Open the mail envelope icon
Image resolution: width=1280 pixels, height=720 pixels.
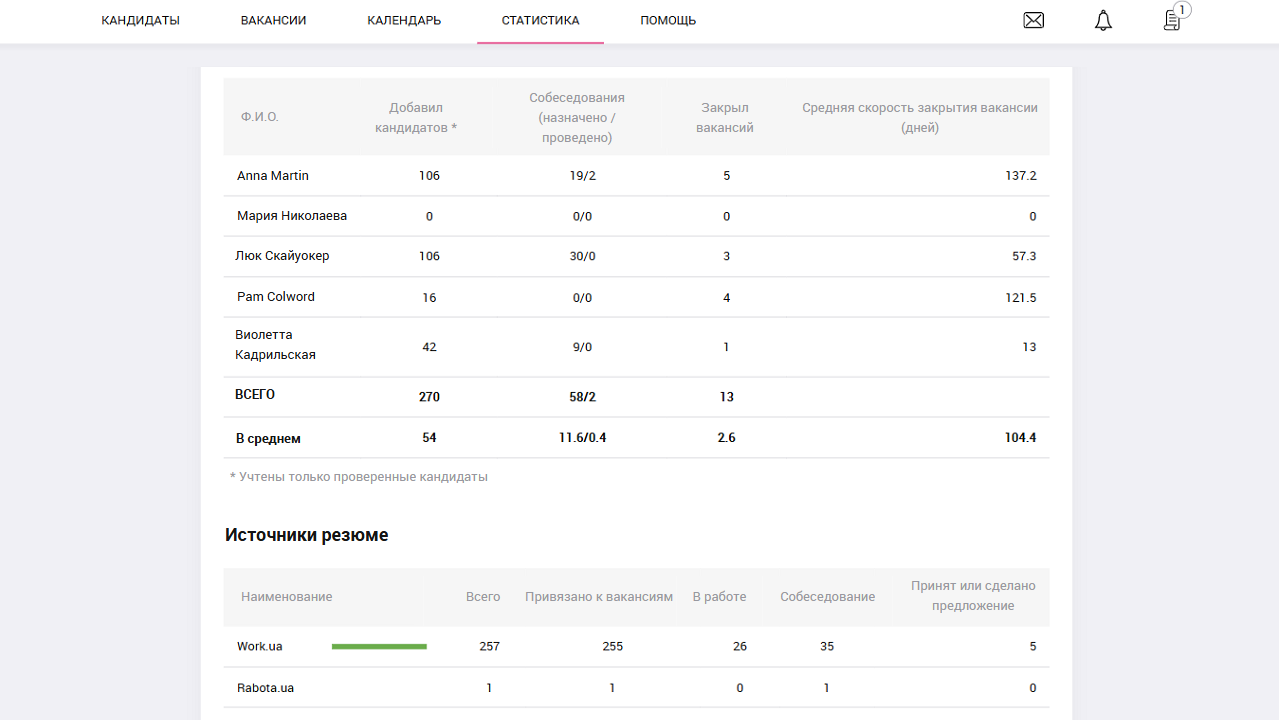[1033, 20]
